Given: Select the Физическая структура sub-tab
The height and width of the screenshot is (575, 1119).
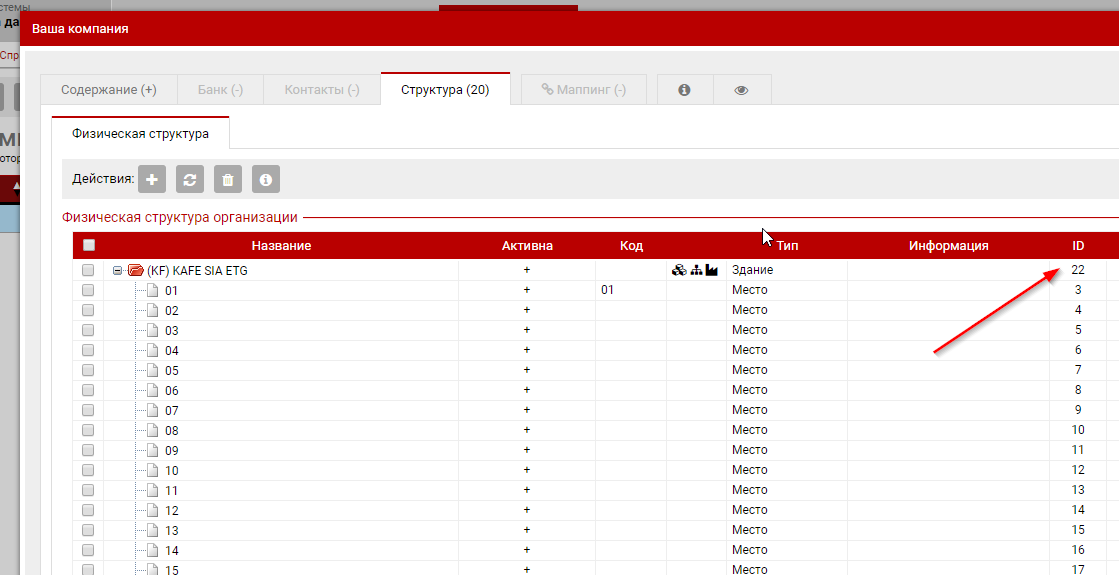Looking at the screenshot, I should click(140, 133).
